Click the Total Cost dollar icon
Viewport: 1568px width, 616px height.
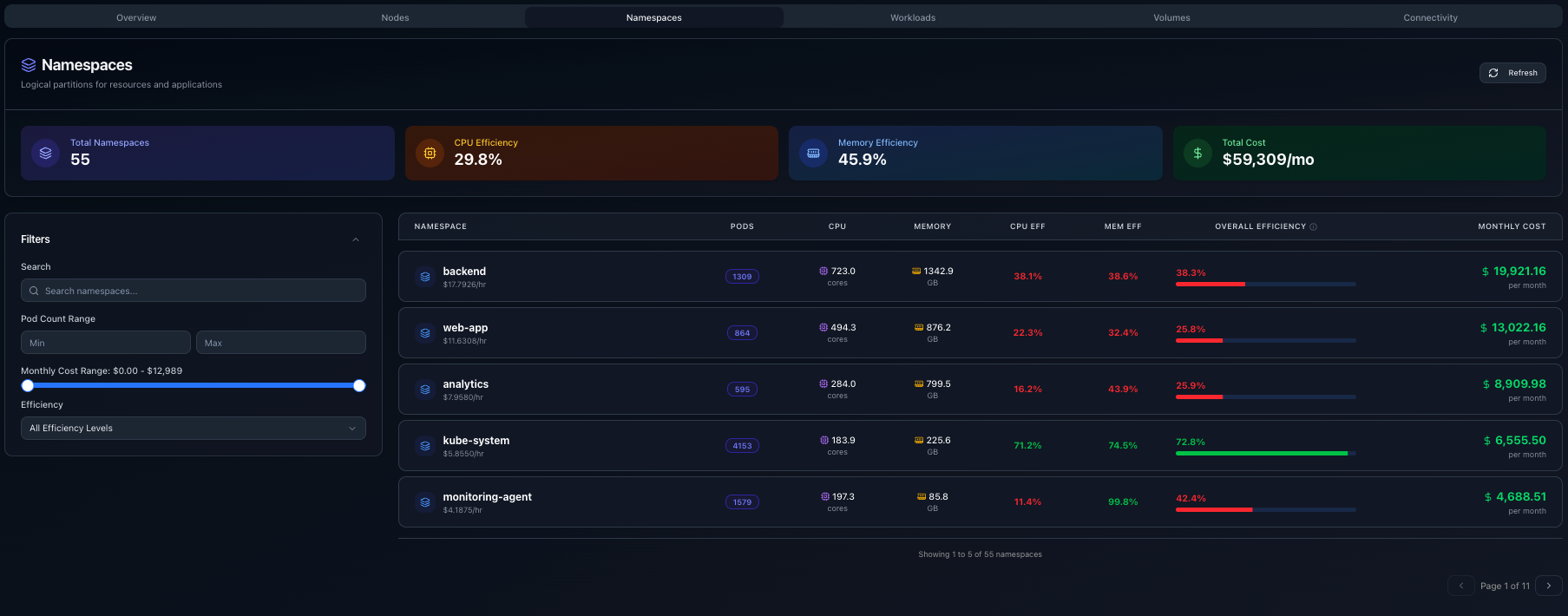[x=1197, y=154]
